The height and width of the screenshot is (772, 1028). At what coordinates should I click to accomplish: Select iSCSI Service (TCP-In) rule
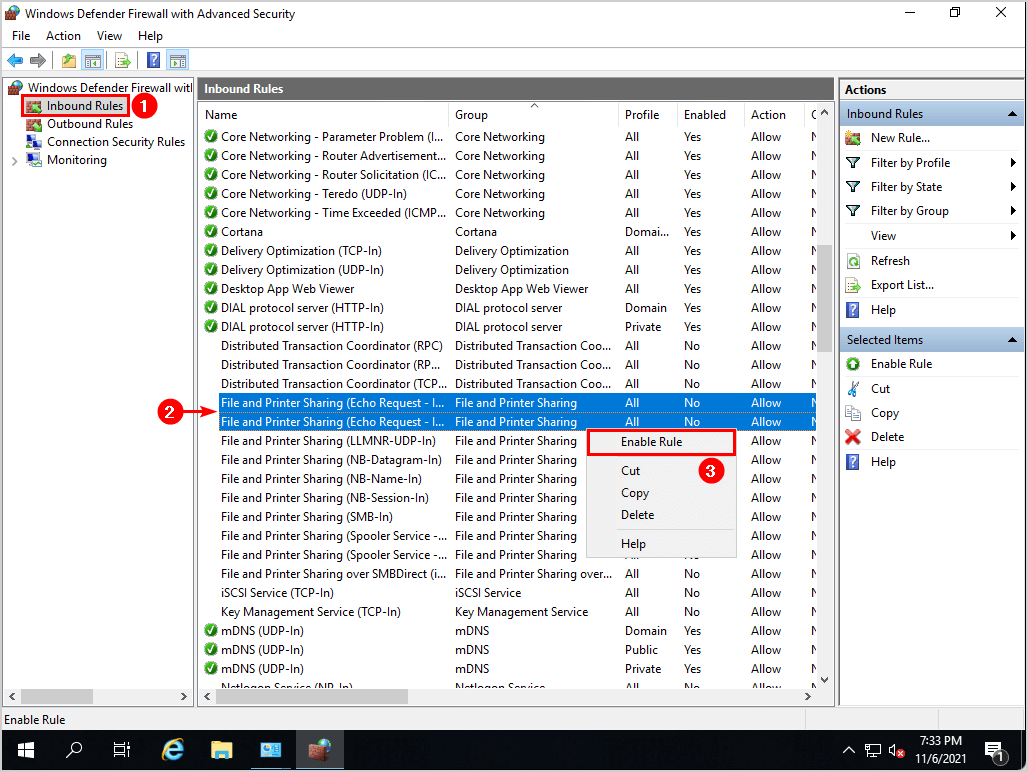point(277,593)
